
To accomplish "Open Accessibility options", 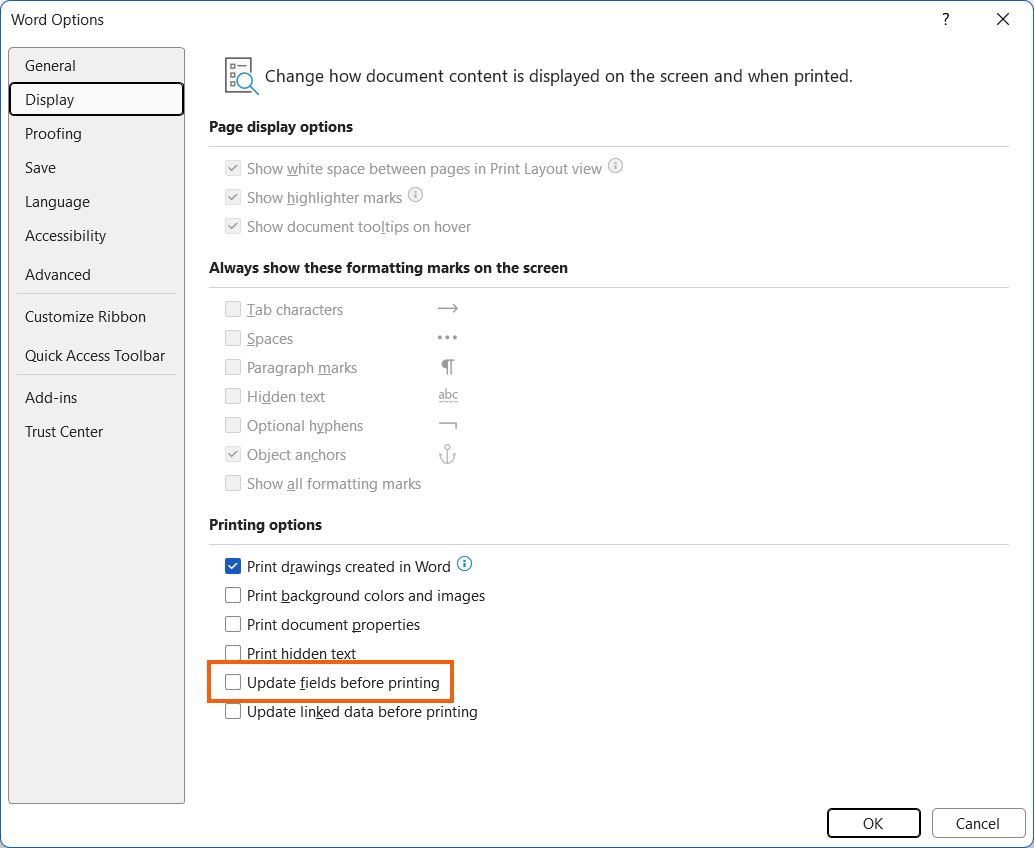I will coord(96,236).
